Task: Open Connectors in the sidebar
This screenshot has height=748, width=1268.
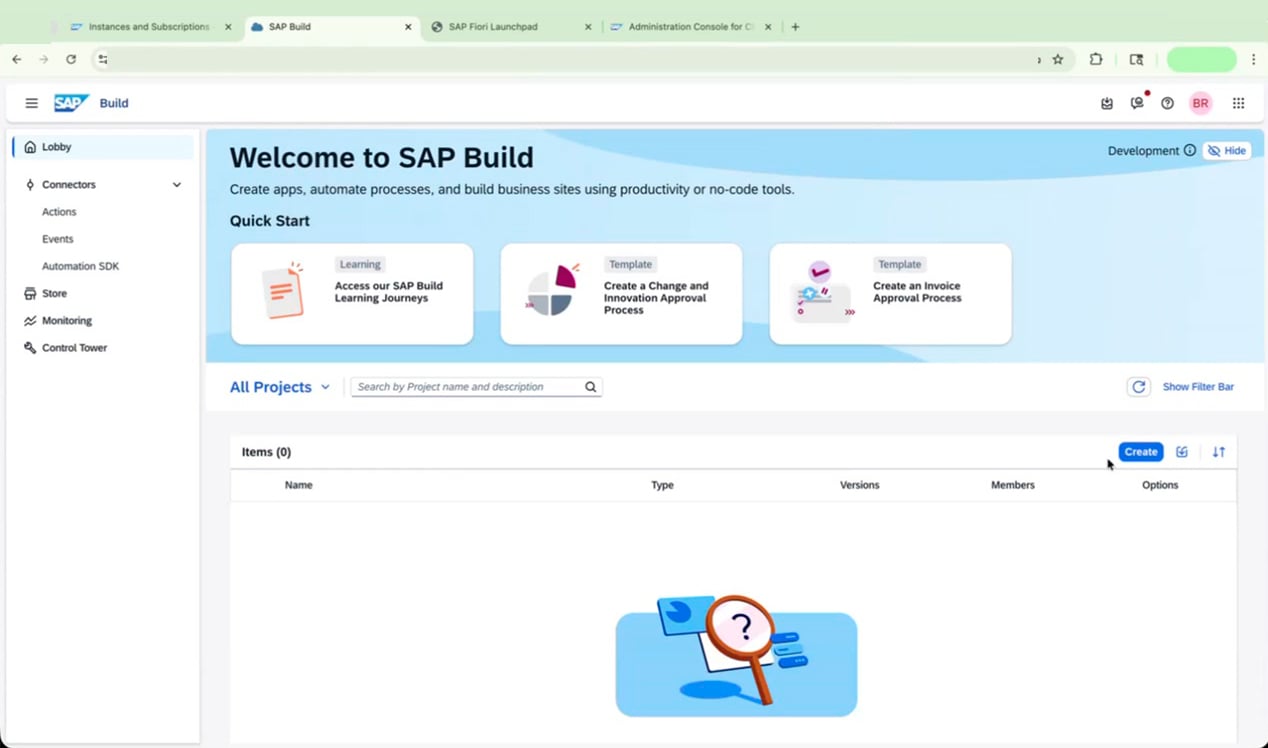Action: point(69,185)
